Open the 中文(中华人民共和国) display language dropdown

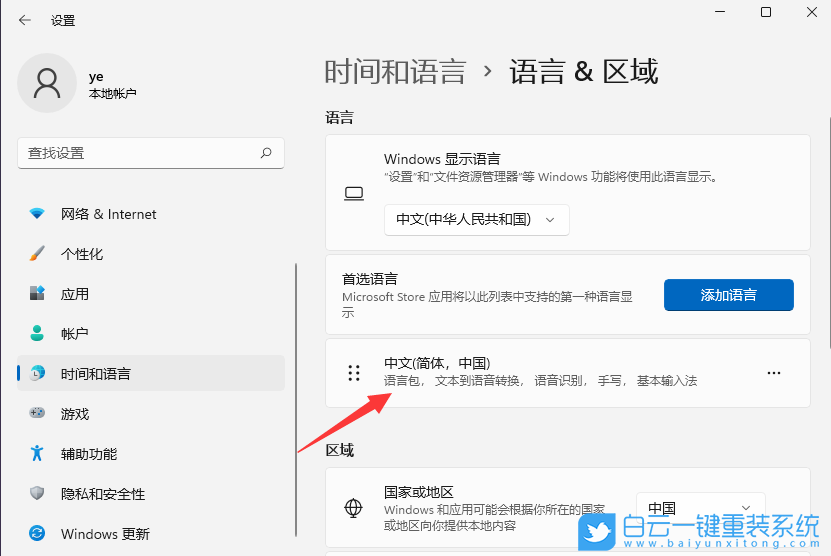476,219
